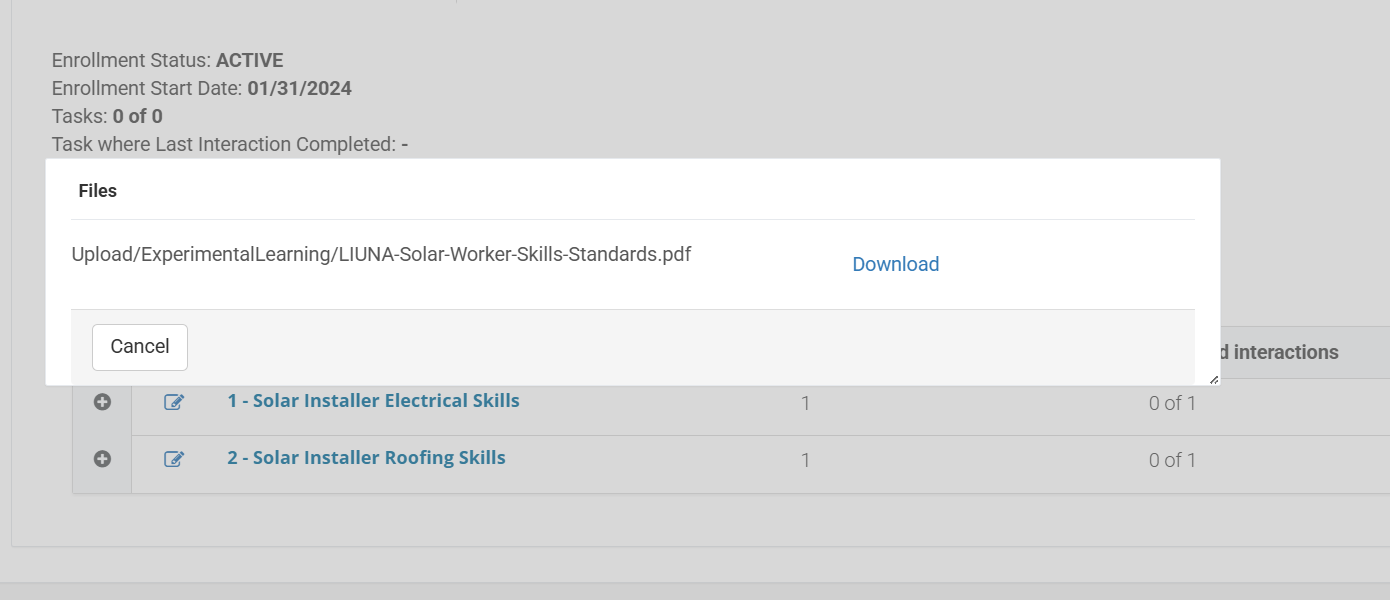
Task: Click edit icon for Roofing Skills row
Action: click(174, 459)
